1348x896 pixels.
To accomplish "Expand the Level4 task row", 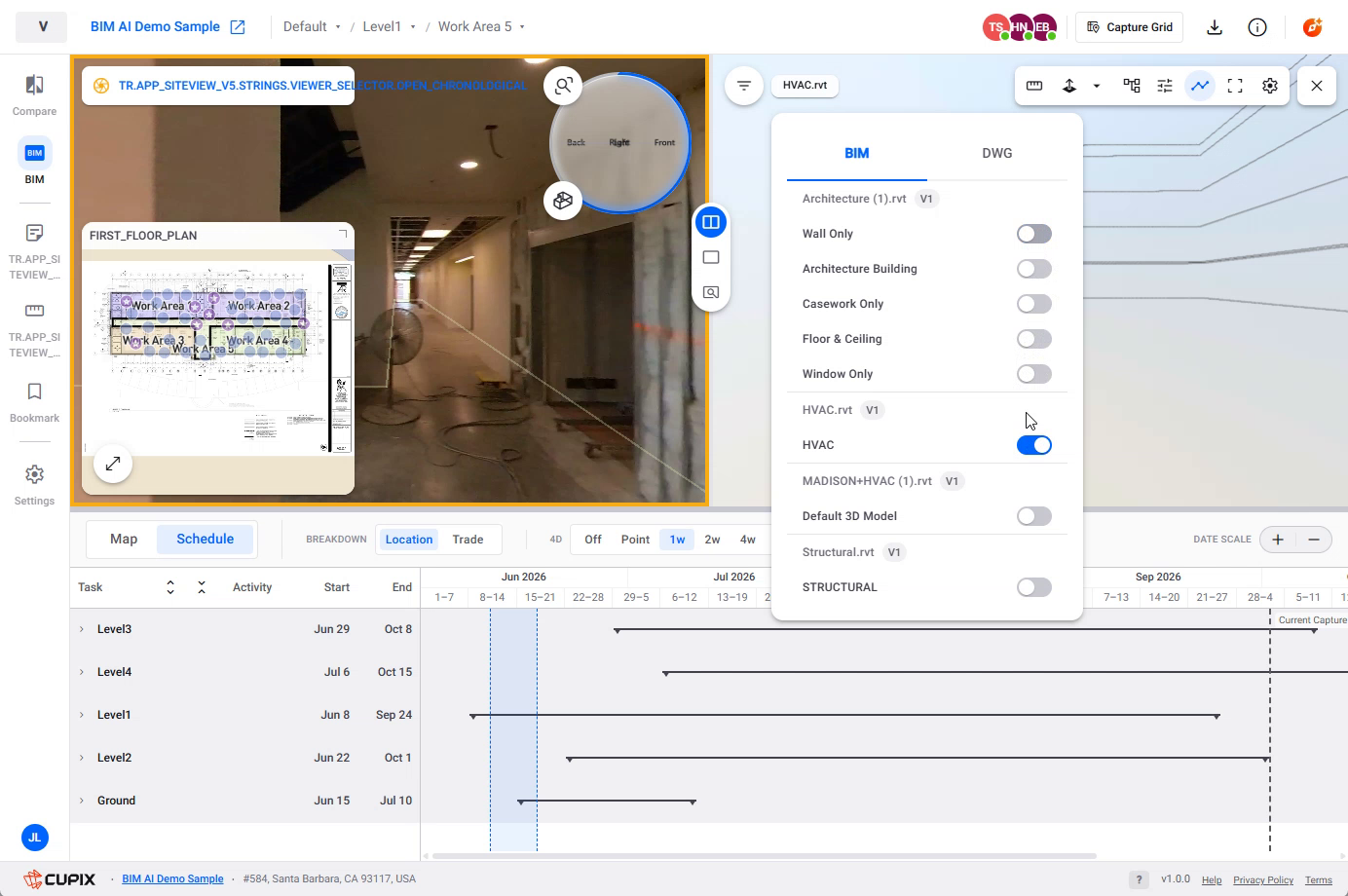I will click(82, 672).
